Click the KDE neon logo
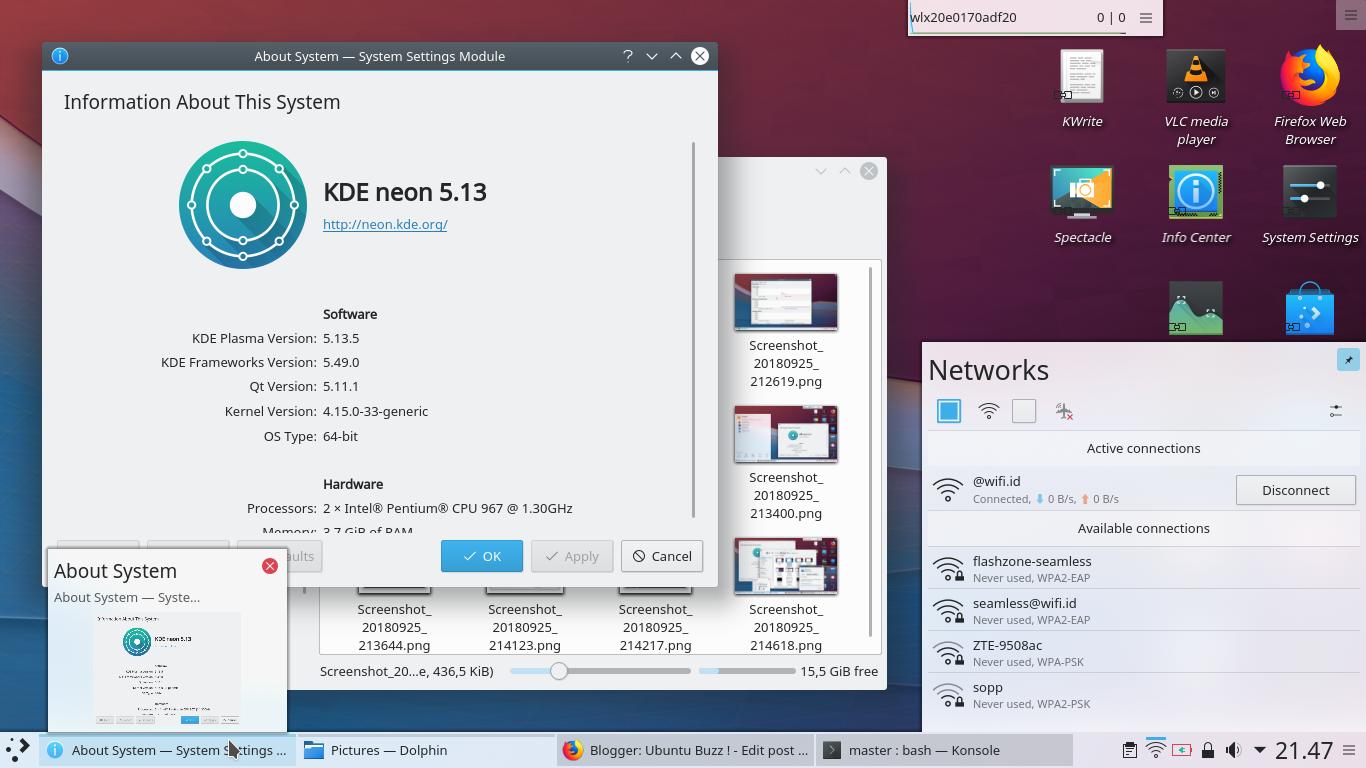Viewport: 1366px width, 768px height. [x=243, y=205]
